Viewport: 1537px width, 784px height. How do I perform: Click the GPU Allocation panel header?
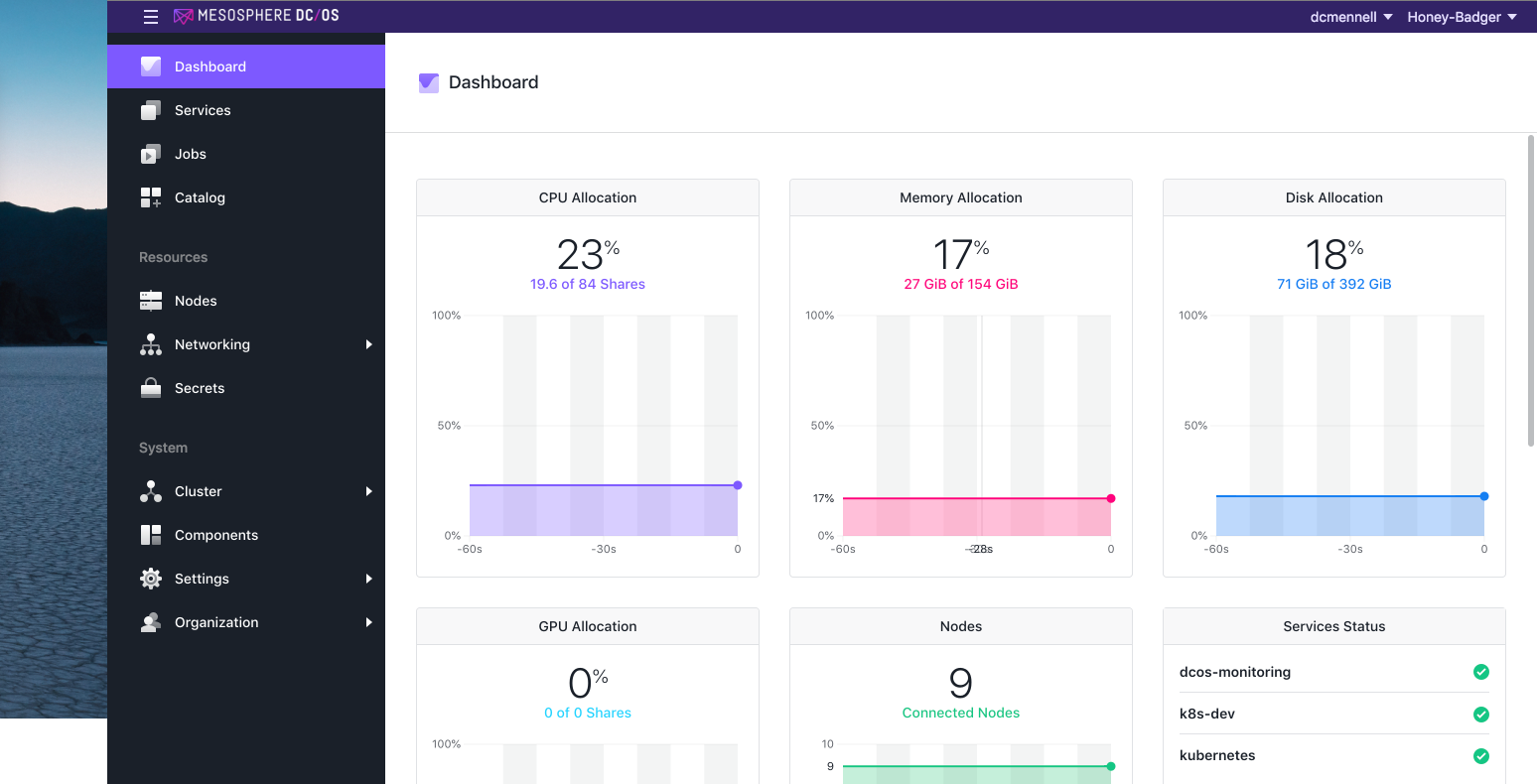(x=588, y=626)
